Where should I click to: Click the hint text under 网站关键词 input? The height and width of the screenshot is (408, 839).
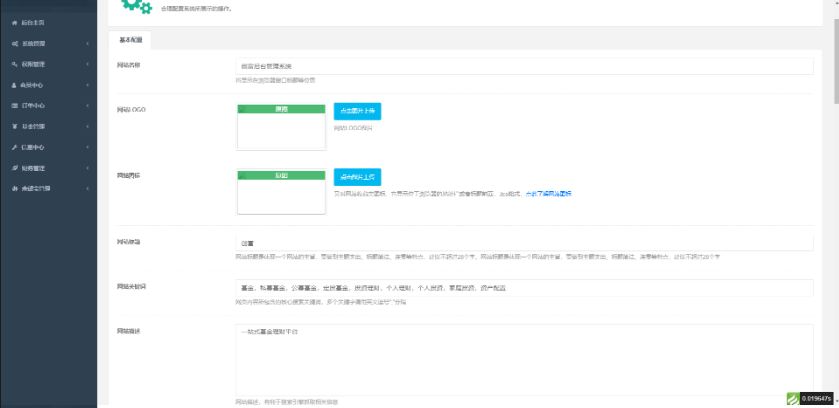(x=321, y=302)
